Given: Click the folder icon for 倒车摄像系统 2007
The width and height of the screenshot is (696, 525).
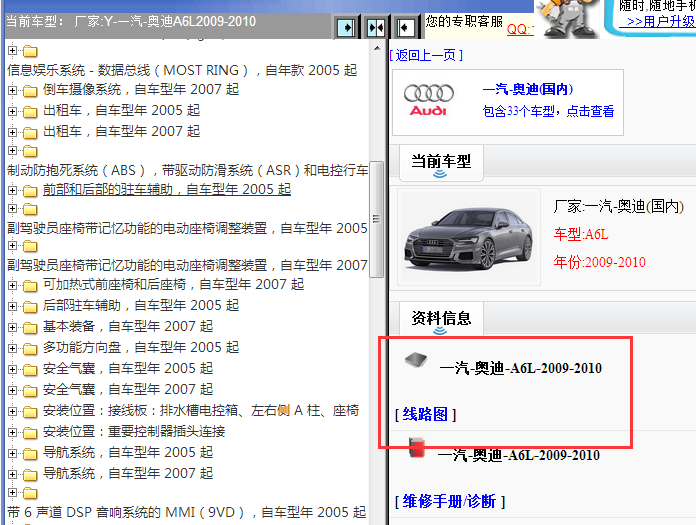Looking at the screenshot, I should click(30, 91).
